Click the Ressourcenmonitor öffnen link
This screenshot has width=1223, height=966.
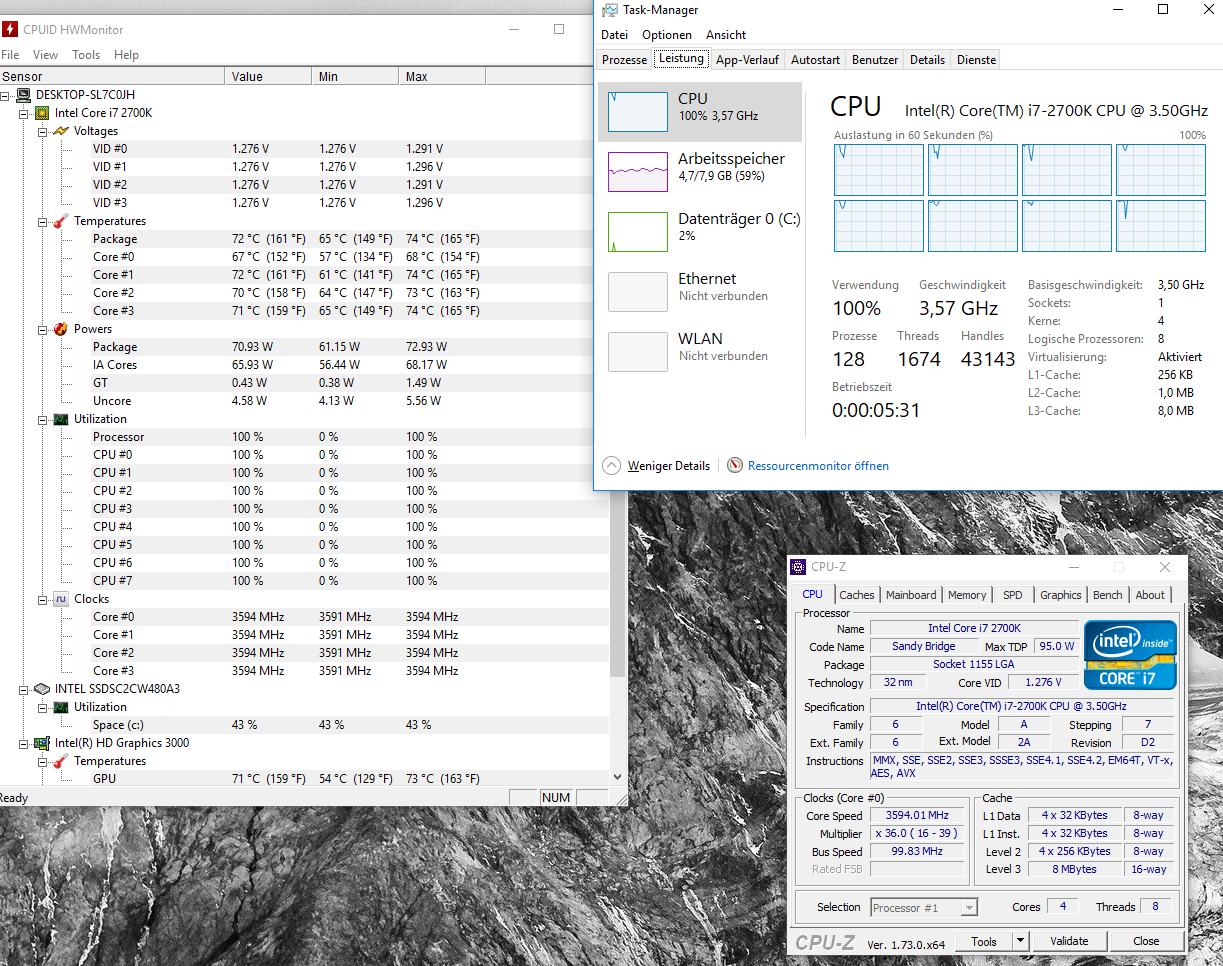click(818, 466)
